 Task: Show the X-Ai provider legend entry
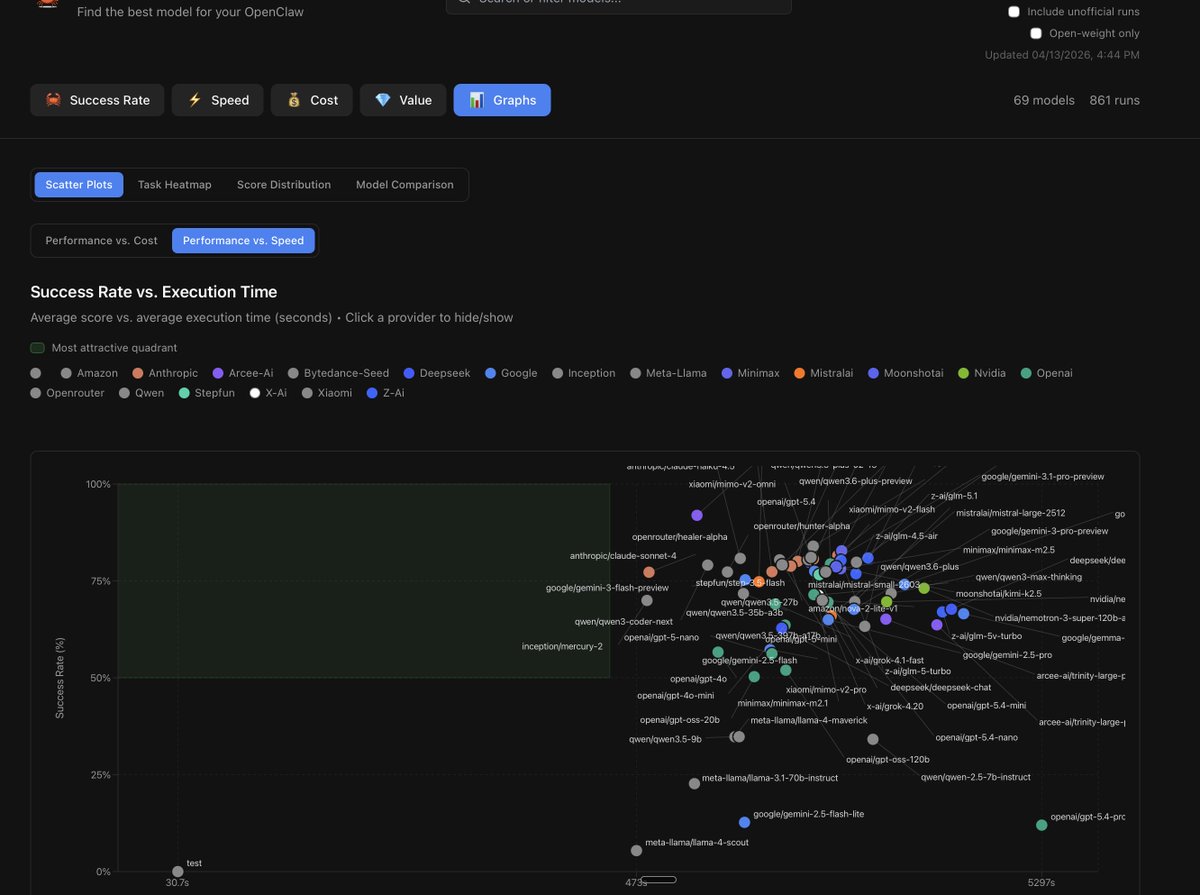[x=269, y=393]
